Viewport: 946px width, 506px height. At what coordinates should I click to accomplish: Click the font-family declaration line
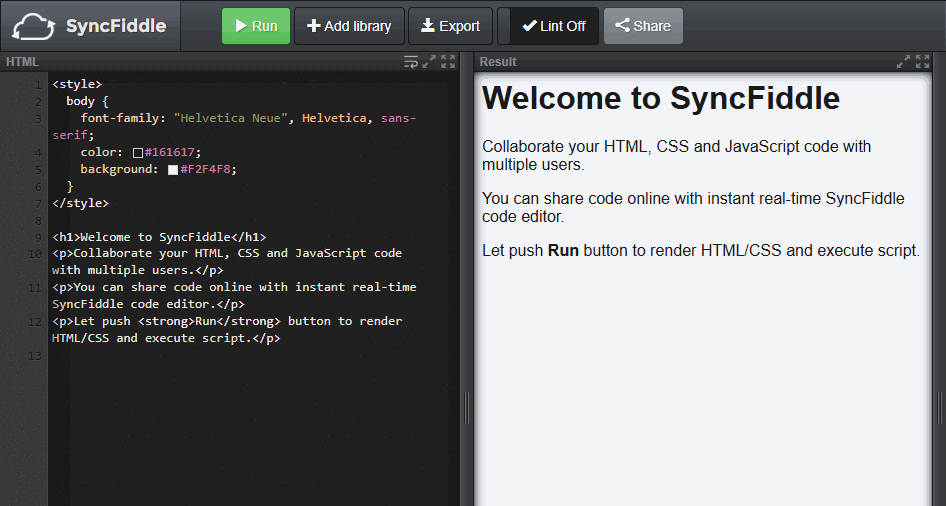(x=234, y=127)
